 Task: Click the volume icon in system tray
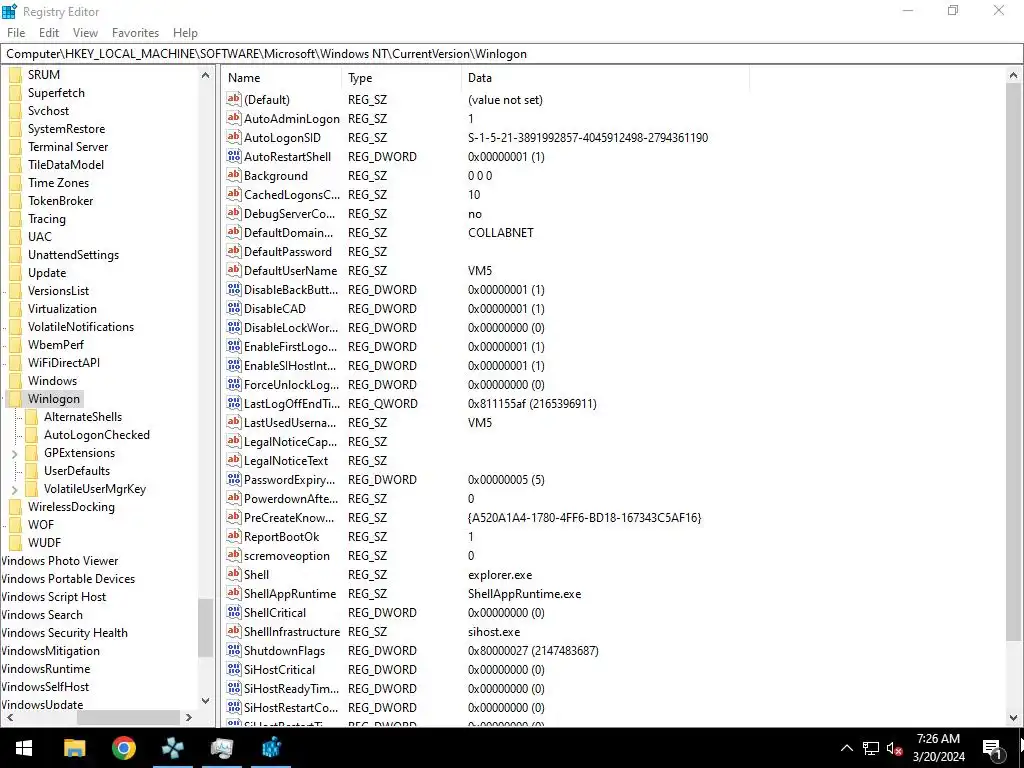point(895,748)
